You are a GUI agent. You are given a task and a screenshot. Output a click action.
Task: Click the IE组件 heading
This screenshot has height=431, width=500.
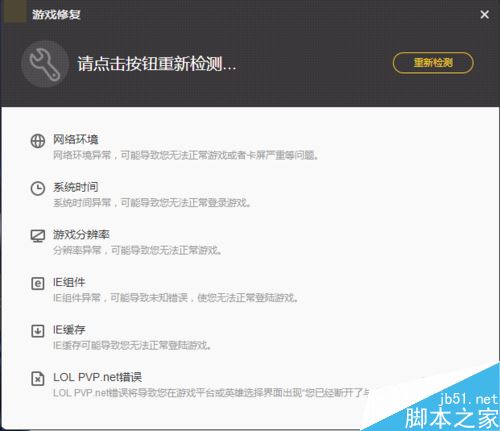69,282
